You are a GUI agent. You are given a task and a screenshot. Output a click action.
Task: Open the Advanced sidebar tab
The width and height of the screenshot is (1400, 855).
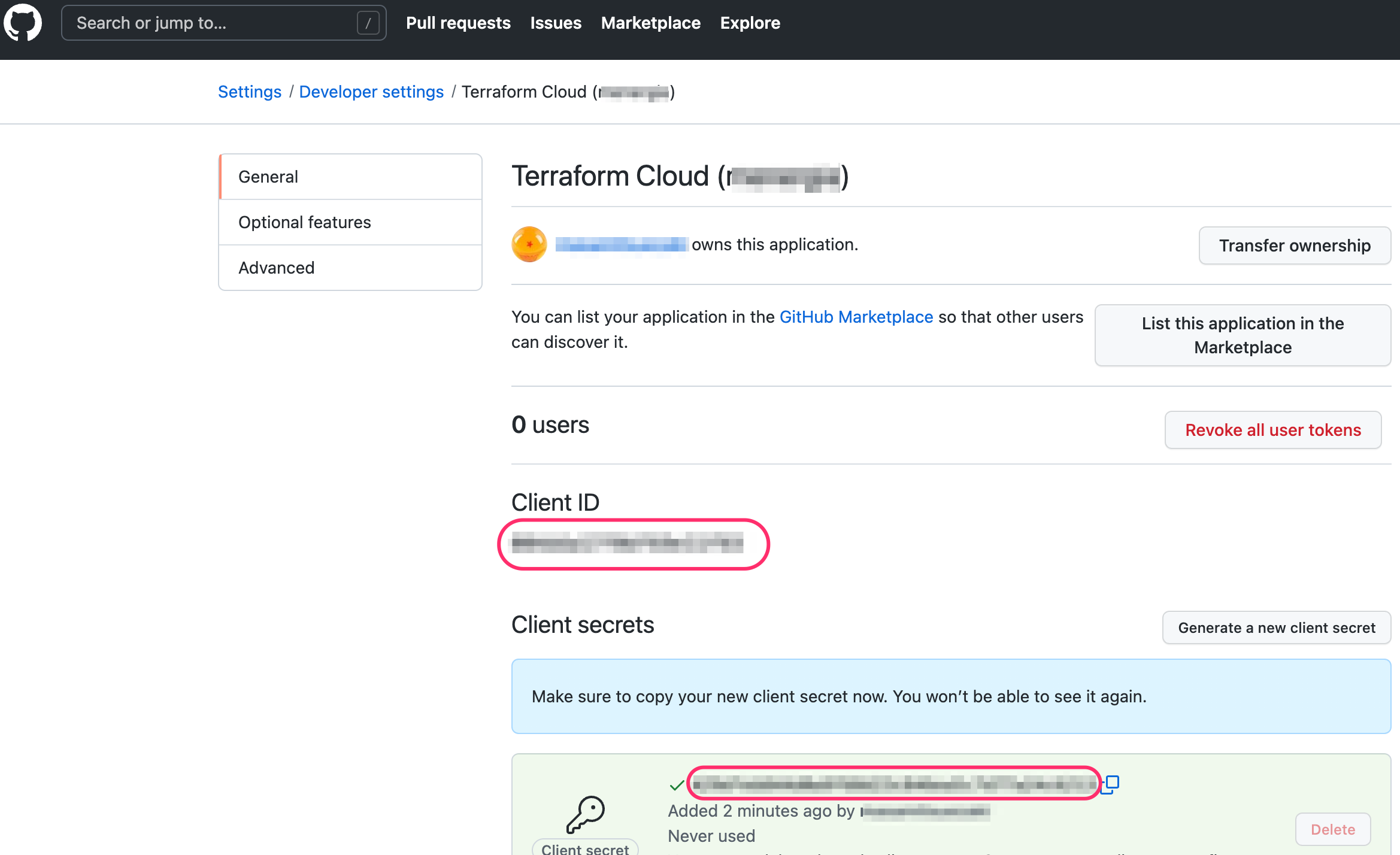click(350, 268)
